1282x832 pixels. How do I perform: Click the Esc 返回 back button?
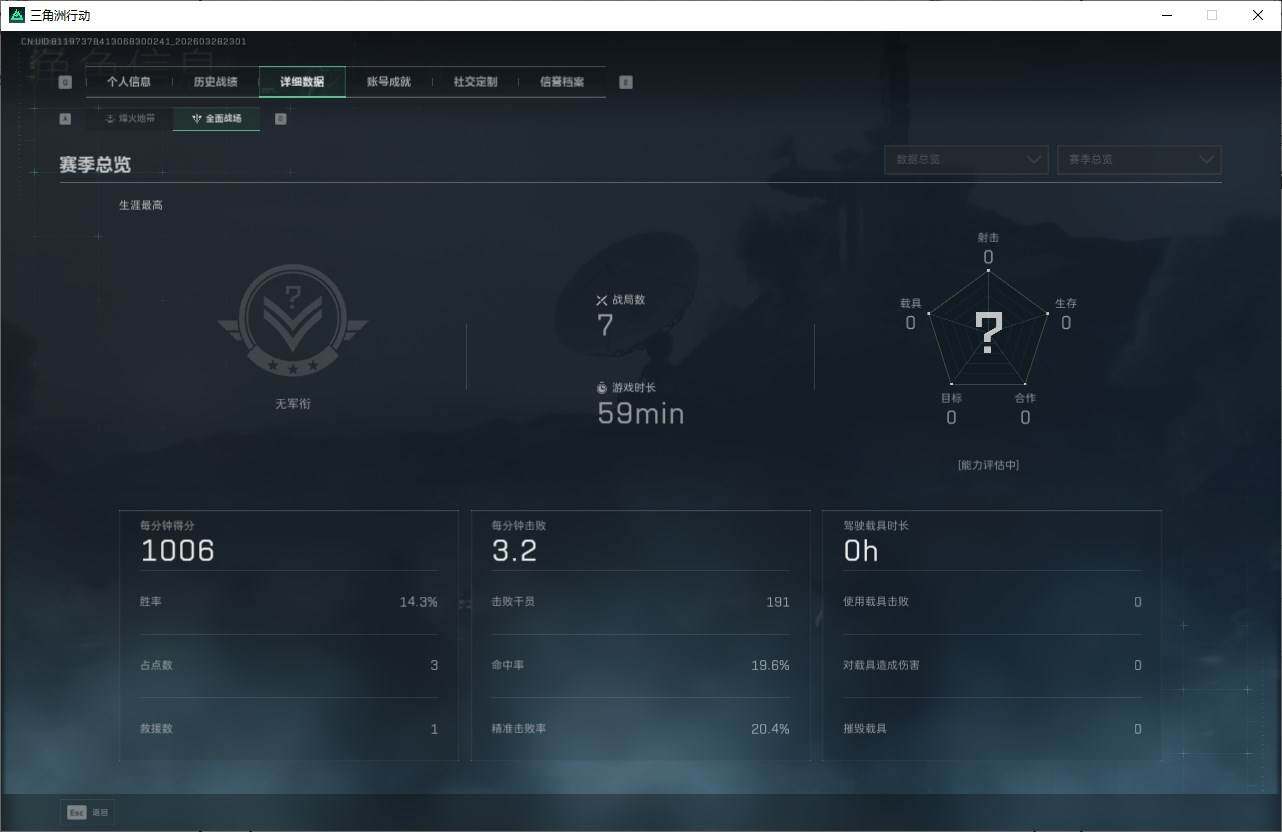(x=87, y=812)
